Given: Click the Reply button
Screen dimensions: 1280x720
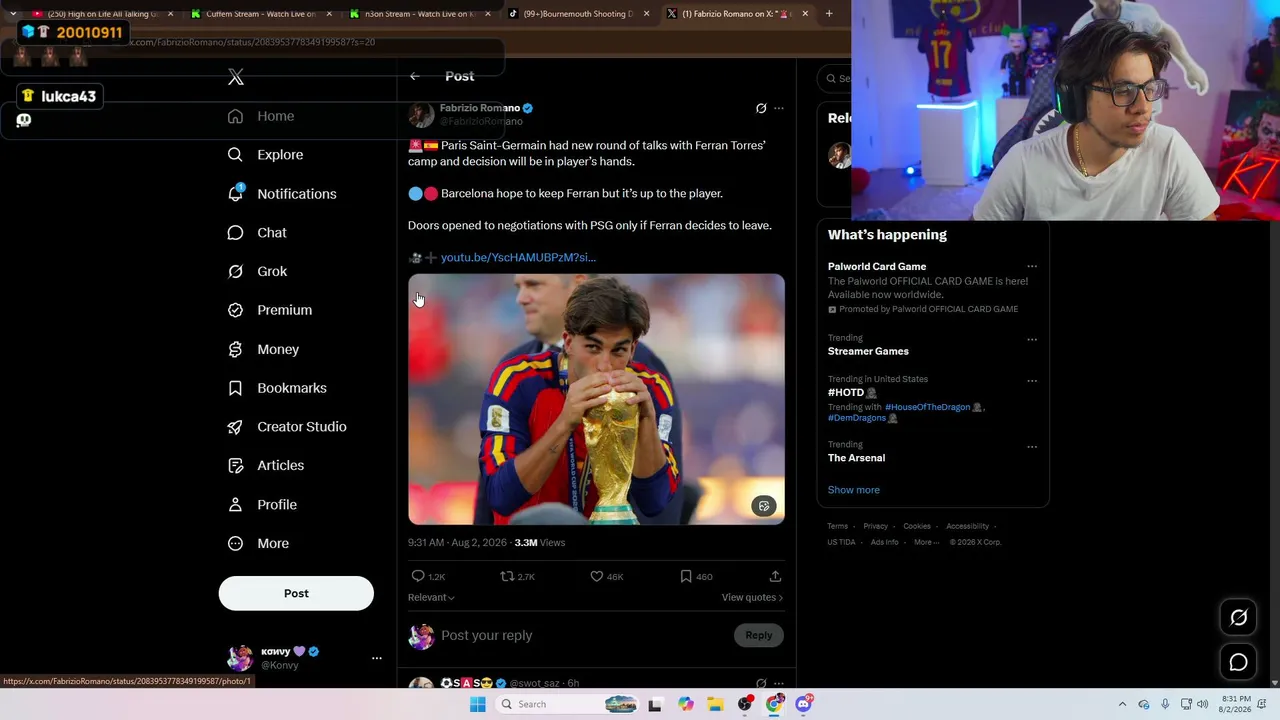Looking at the screenshot, I should (759, 635).
